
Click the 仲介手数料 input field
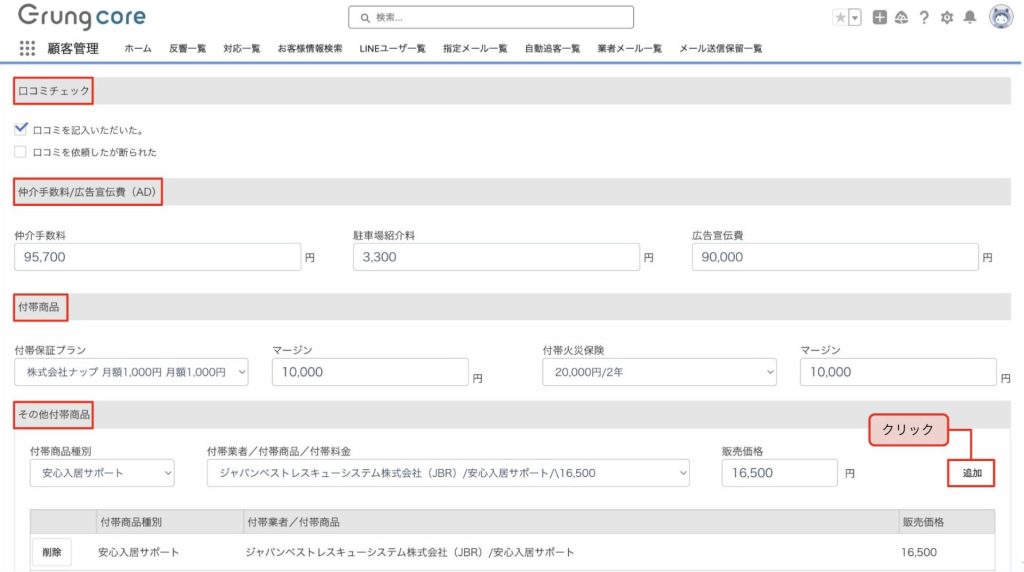coord(157,257)
